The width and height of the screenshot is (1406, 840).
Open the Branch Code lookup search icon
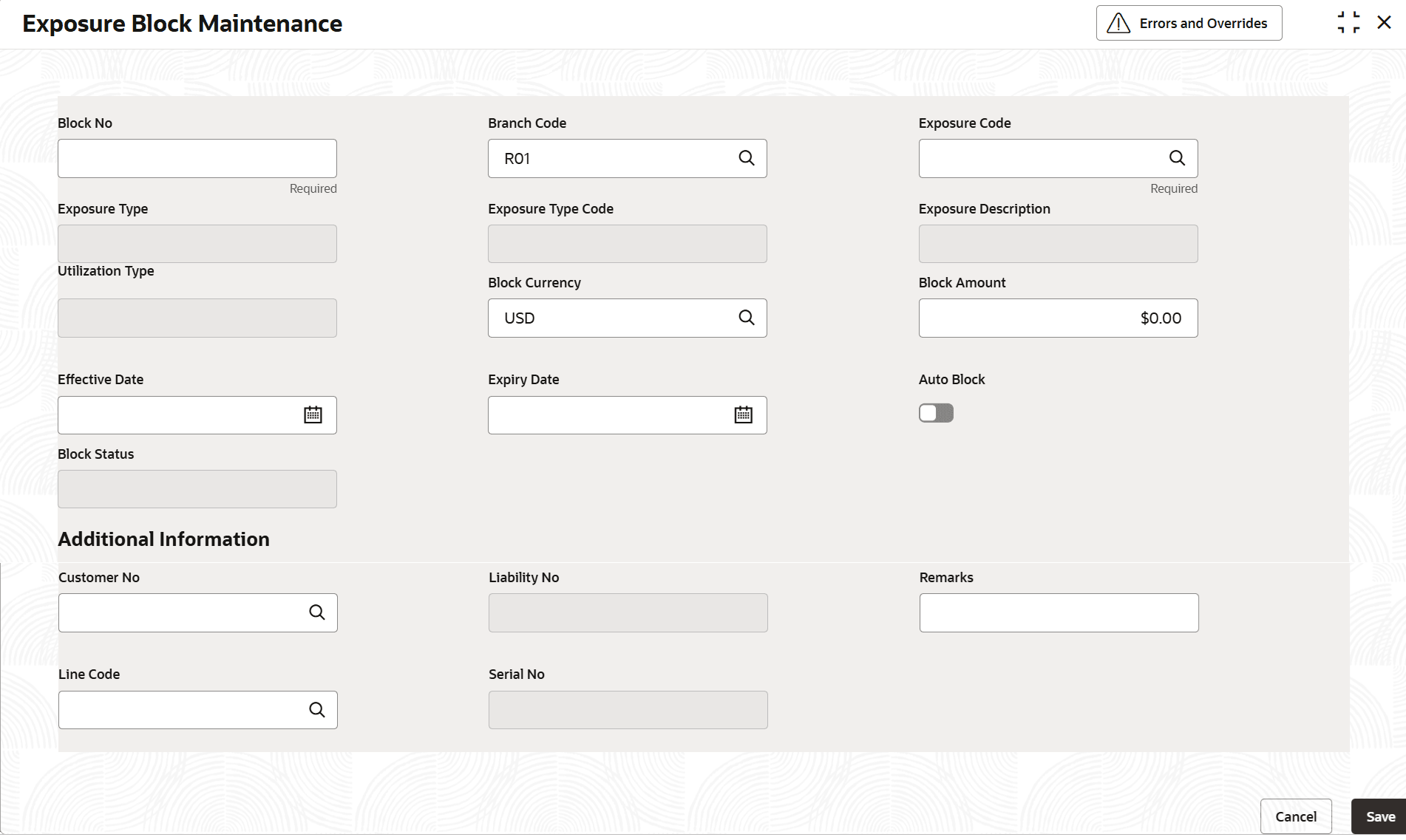pos(747,158)
